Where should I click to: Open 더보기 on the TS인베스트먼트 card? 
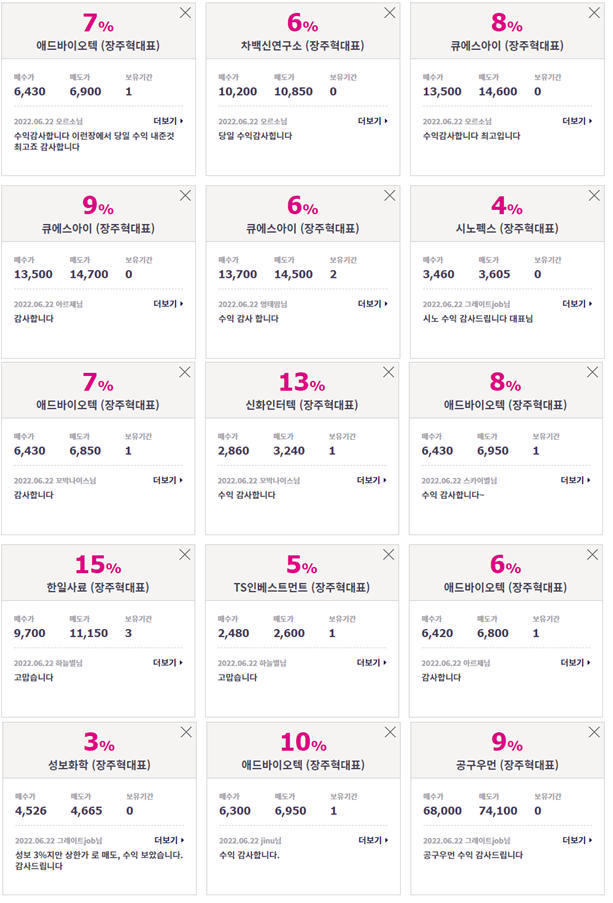(x=372, y=663)
